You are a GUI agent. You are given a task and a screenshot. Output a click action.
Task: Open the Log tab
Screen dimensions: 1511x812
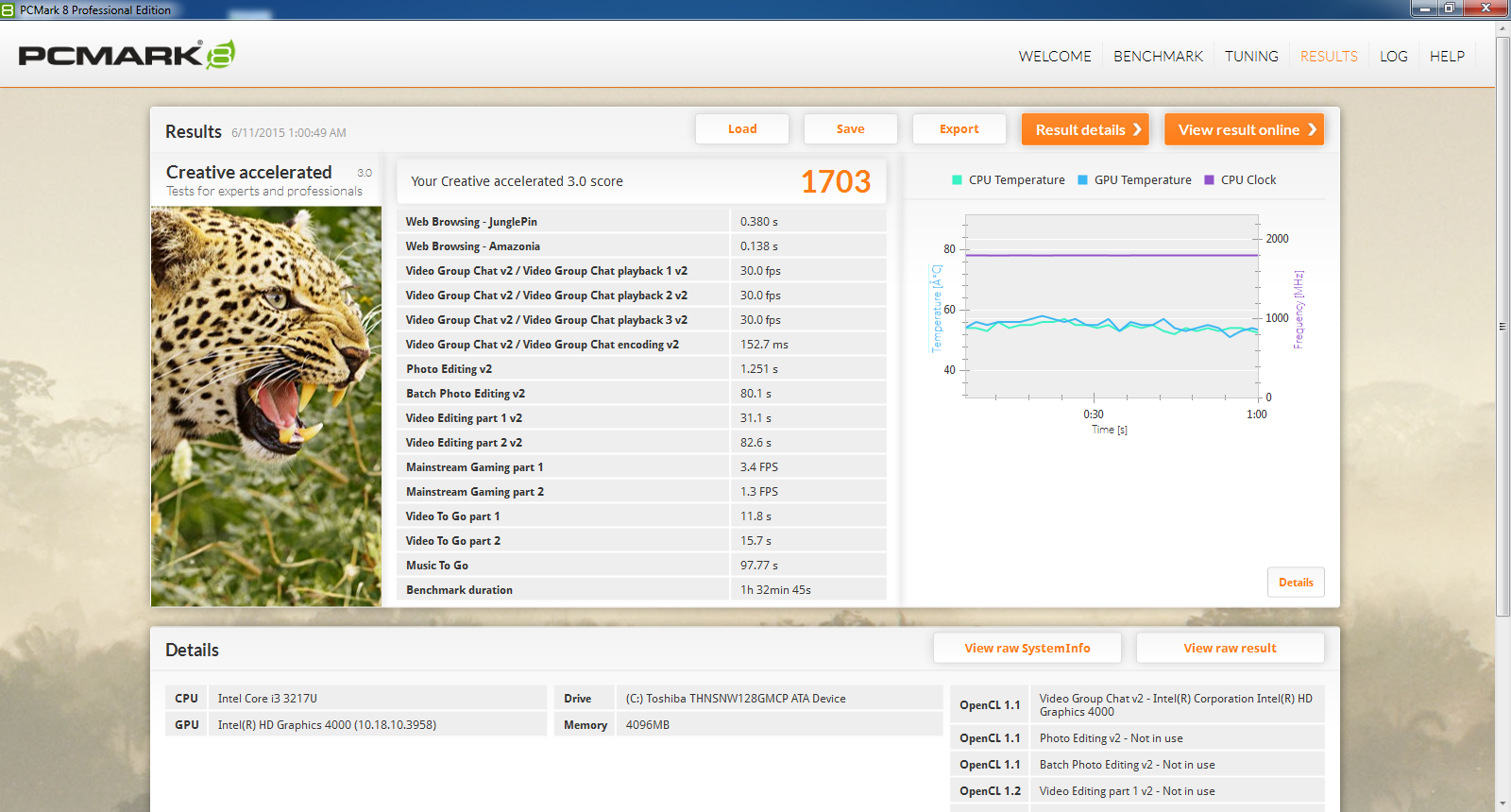[1393, 57]
